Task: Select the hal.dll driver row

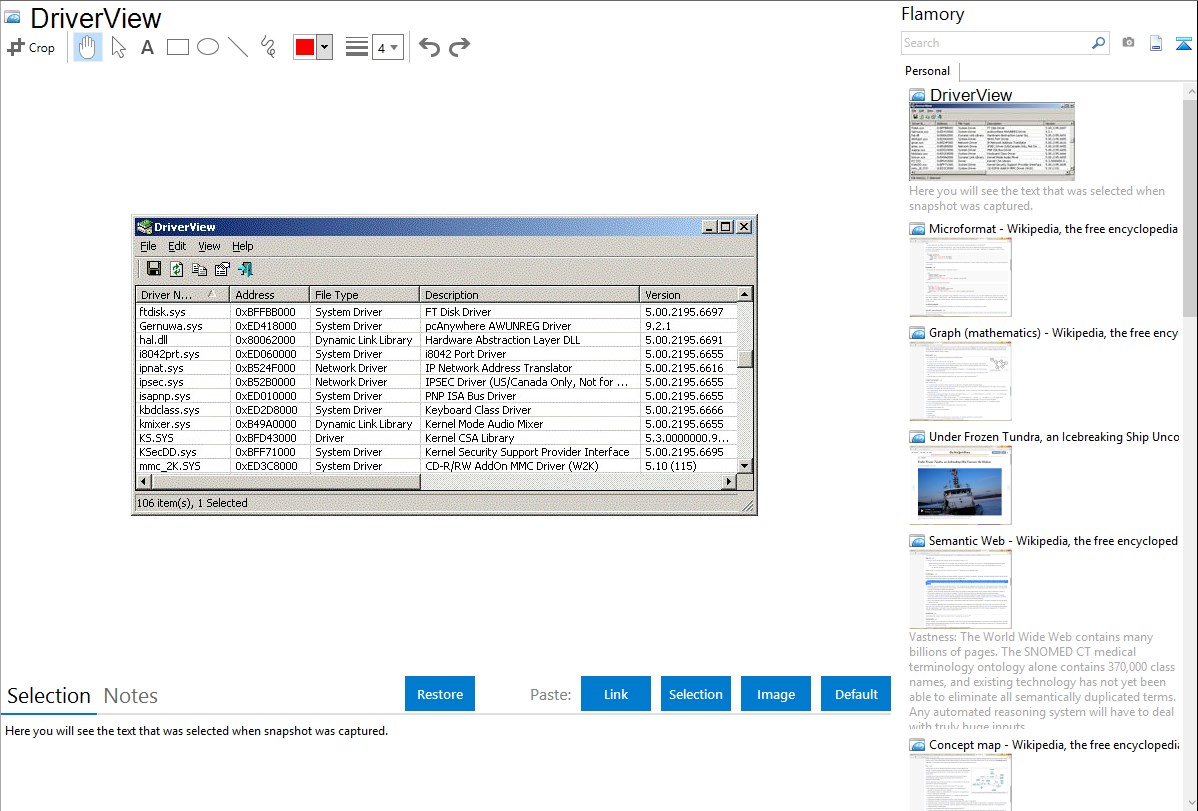Action: coord(436,340)
